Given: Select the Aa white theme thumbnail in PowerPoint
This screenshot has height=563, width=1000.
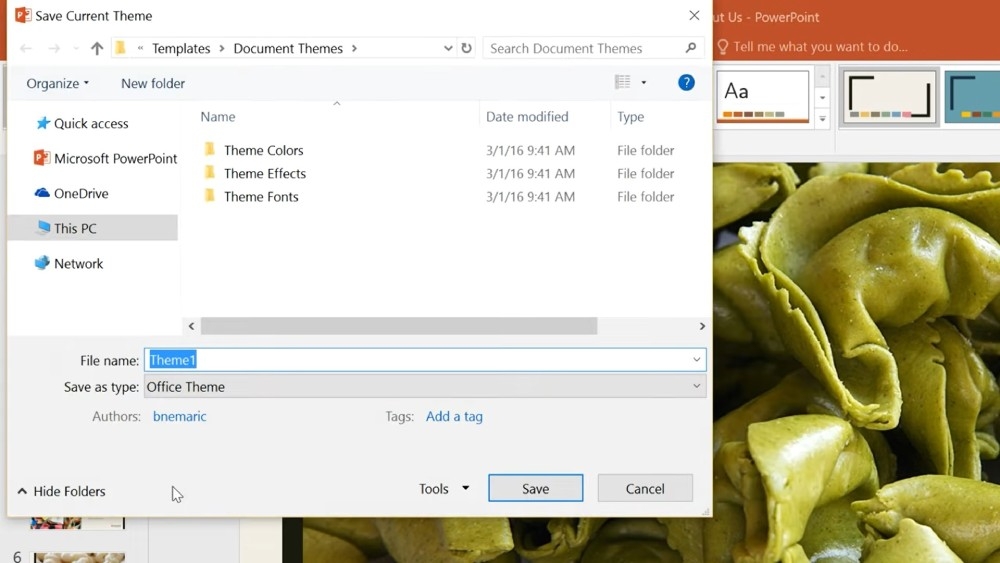Looking at the screenshot, I should pos(763,96).
